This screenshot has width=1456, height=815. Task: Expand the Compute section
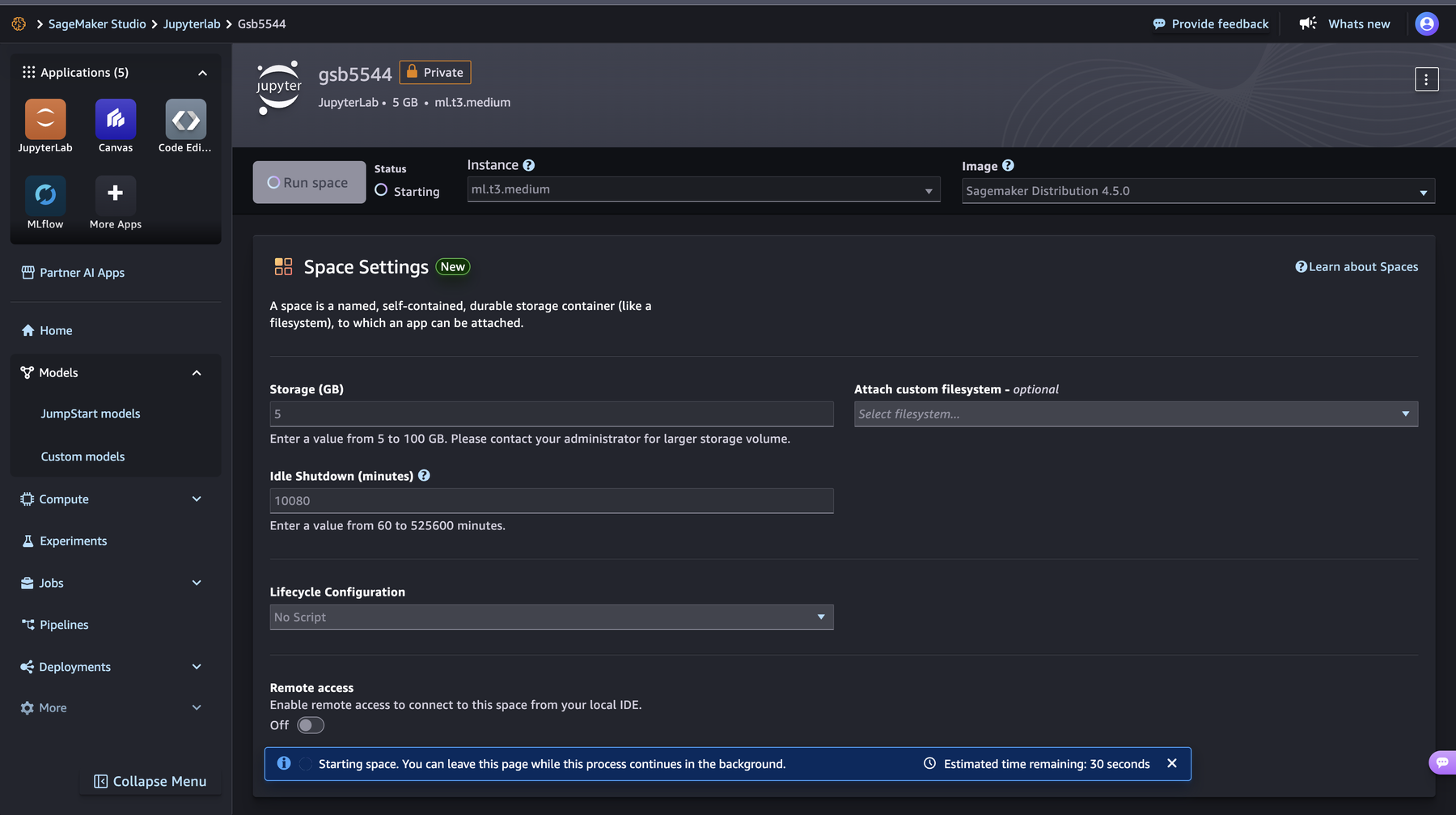[197, 499]
